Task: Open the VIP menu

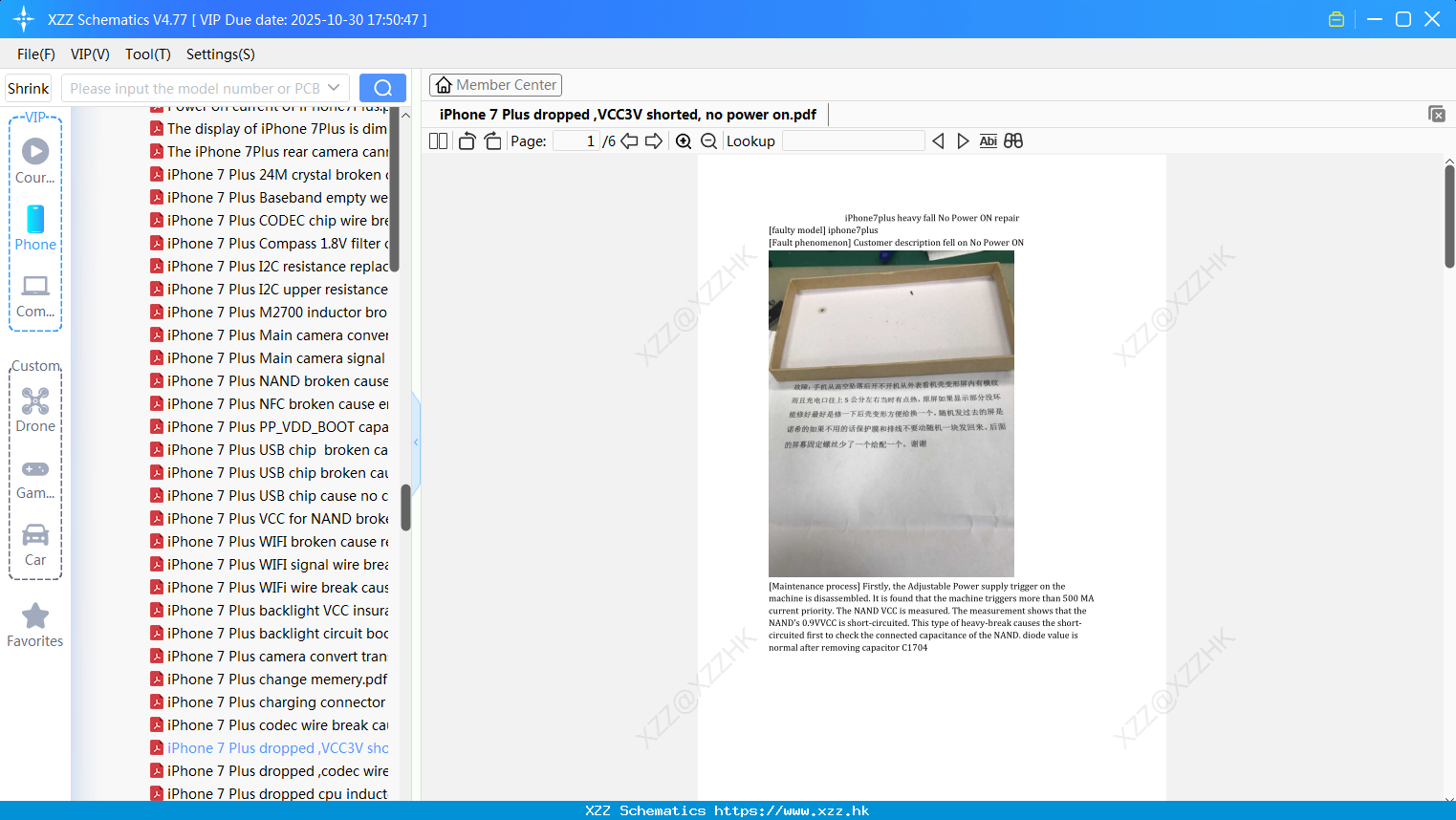Action: pyautogui.click(x=90, y=54)
